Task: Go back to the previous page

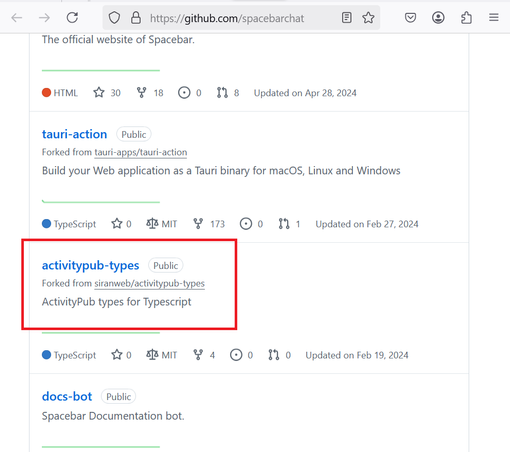Action: [x=17, y=18]
